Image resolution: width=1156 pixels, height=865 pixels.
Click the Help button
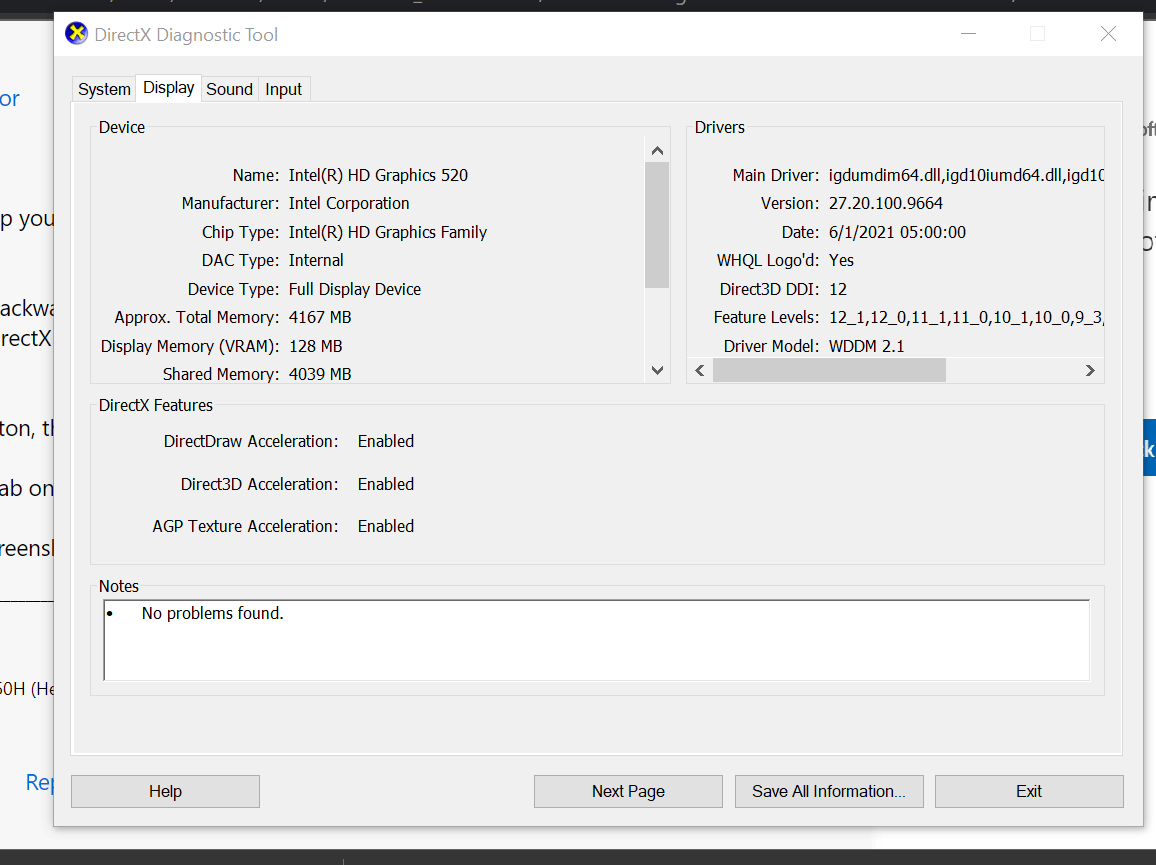(x=165, y=791)
